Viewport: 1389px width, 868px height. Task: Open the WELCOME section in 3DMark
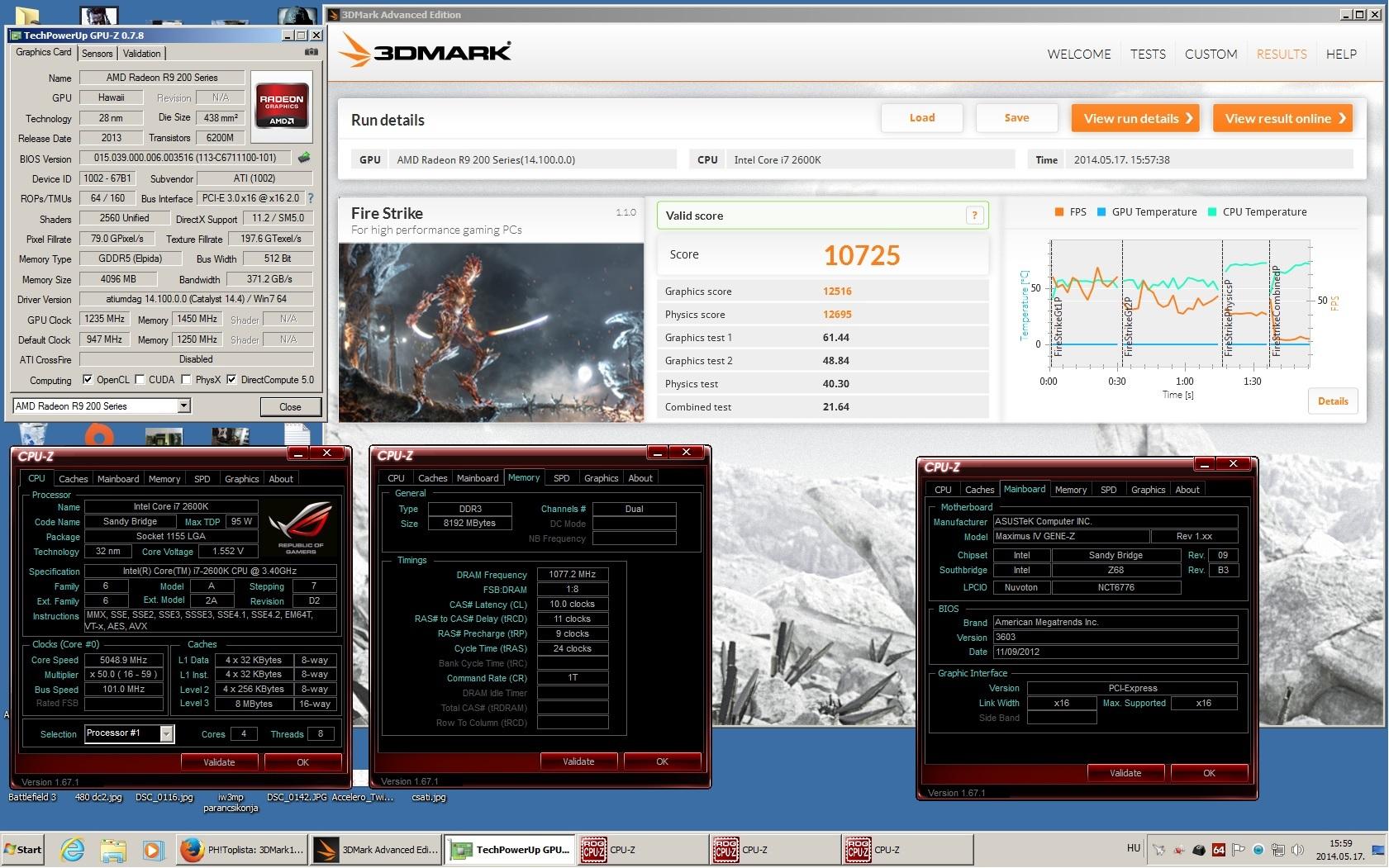click(1078, 54)
